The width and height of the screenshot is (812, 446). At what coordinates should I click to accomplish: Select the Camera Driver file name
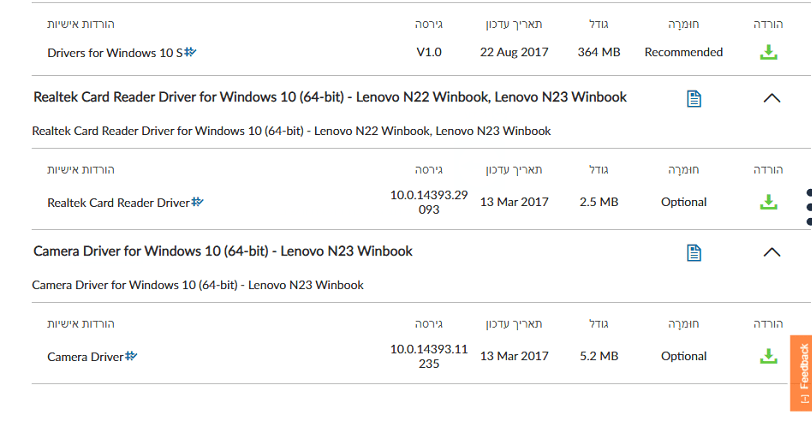coord(85,357)
